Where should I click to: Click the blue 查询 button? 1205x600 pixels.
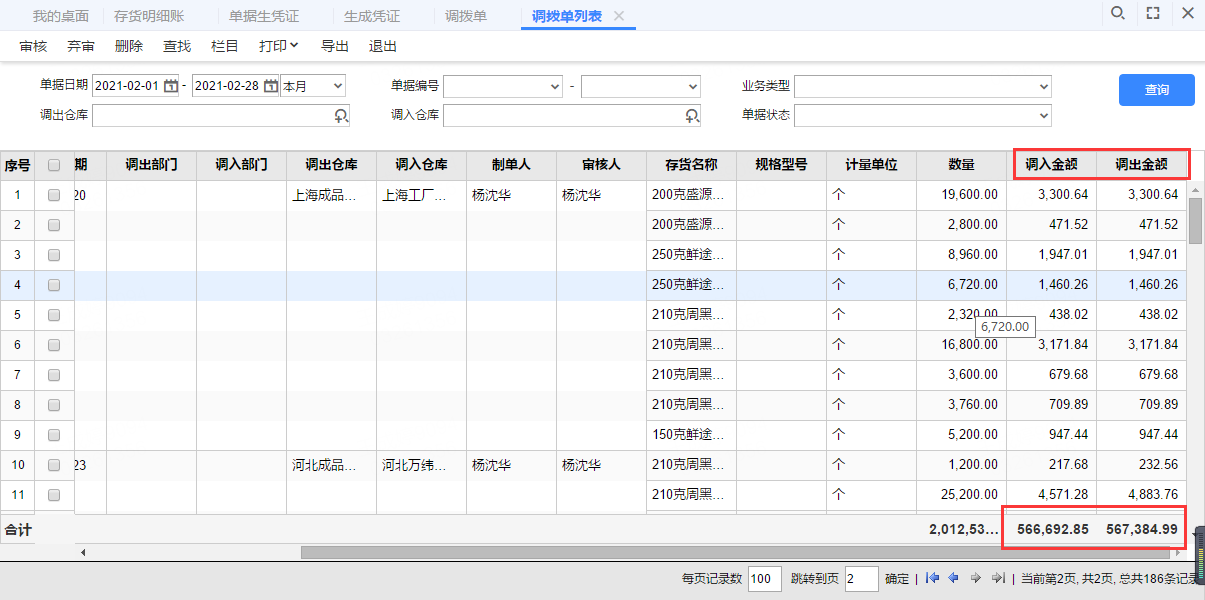(x=1157, y=89)
